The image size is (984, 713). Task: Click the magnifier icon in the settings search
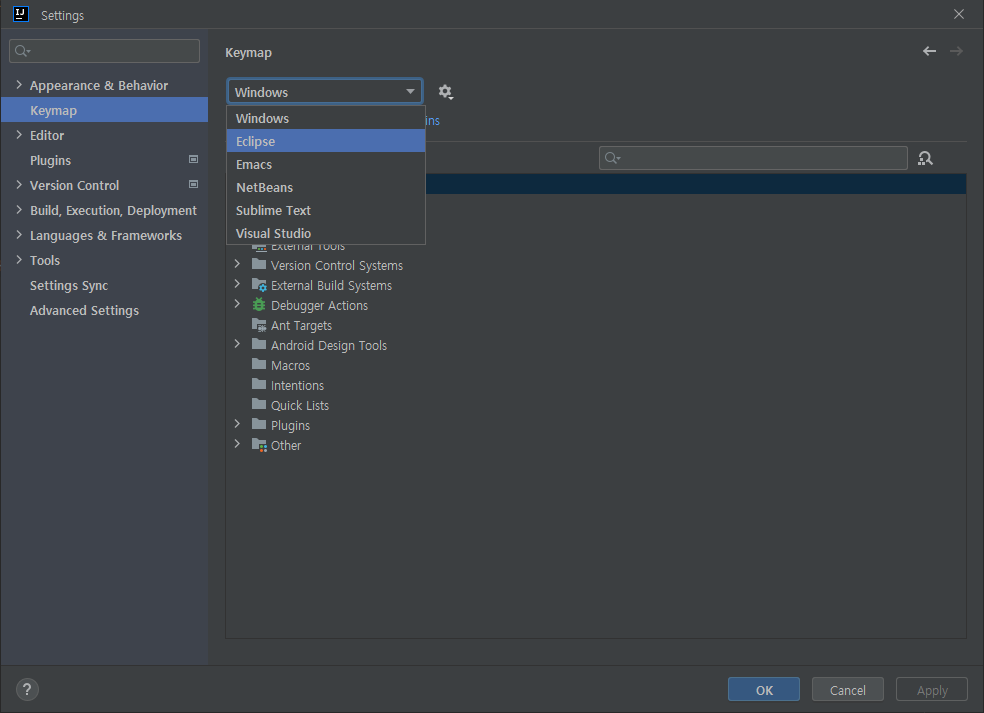tap(22, 51)
